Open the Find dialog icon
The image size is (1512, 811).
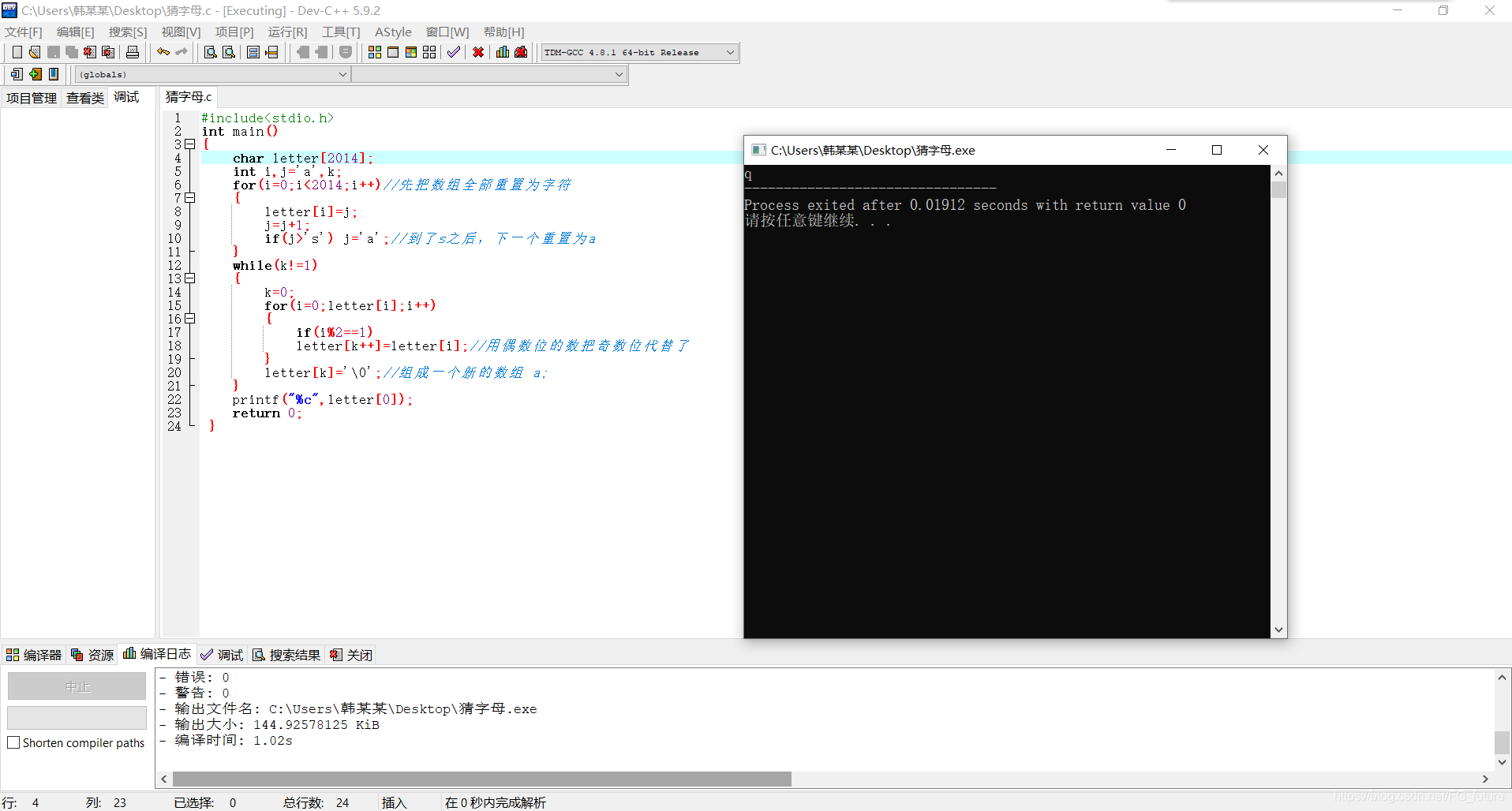click(211, 52)
